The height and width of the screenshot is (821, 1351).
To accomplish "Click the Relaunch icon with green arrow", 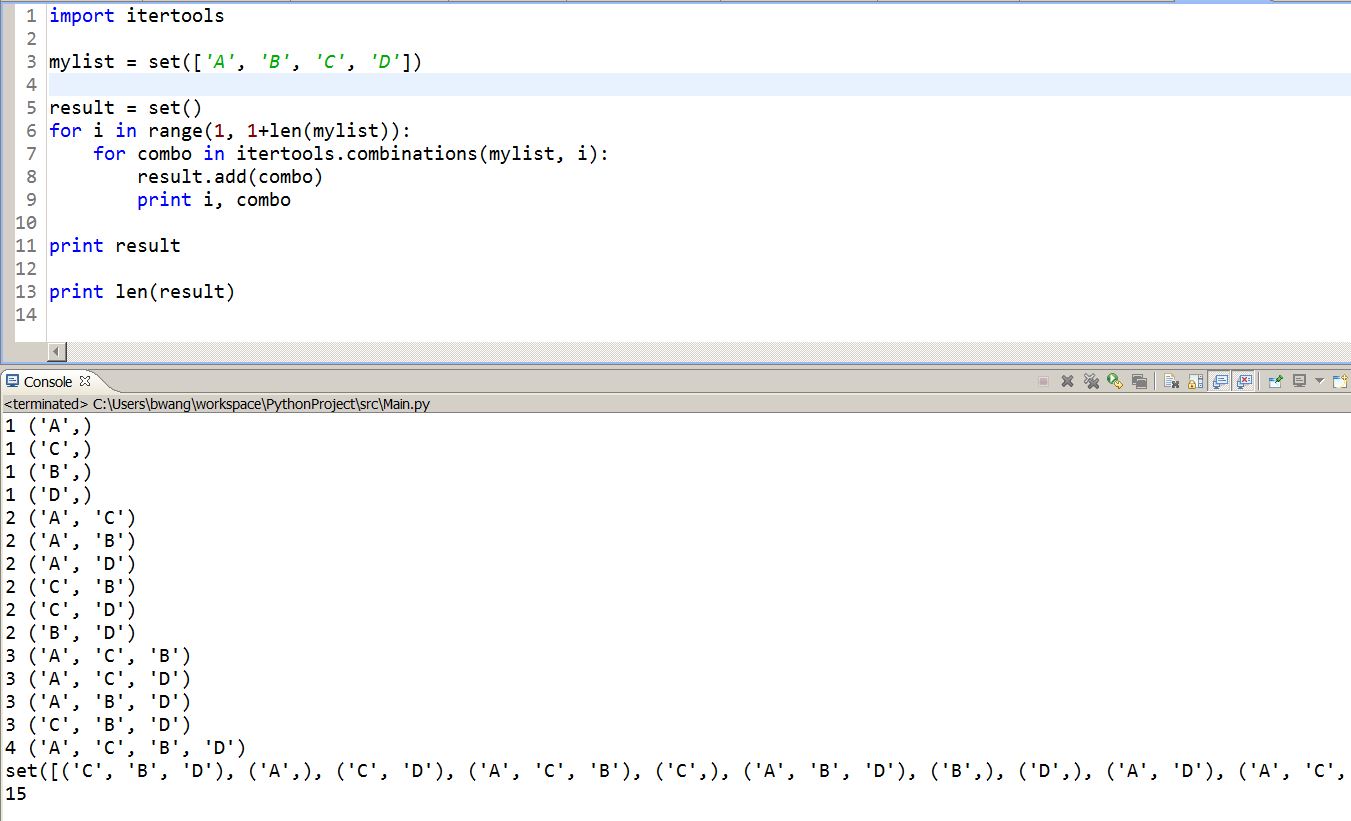I will coord(1113,381).
